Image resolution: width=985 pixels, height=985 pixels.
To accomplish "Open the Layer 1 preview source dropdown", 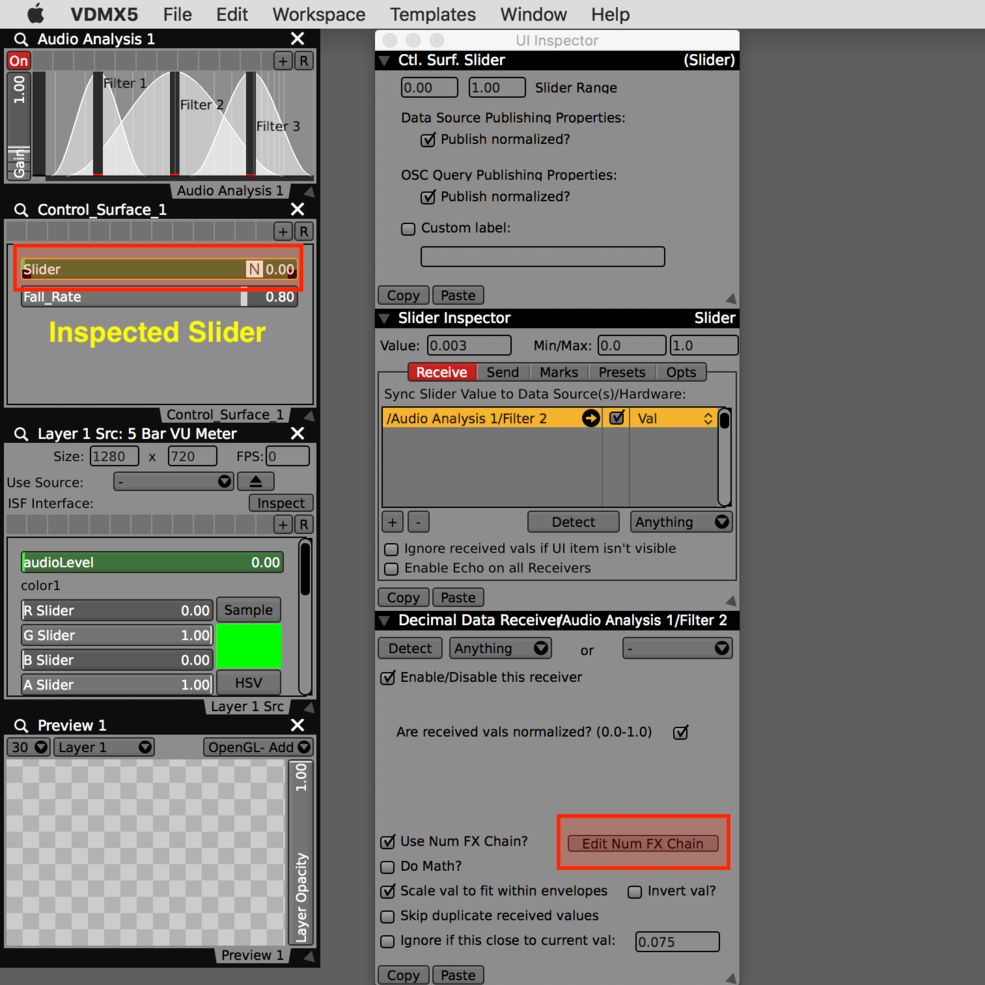I will [104, 747].
